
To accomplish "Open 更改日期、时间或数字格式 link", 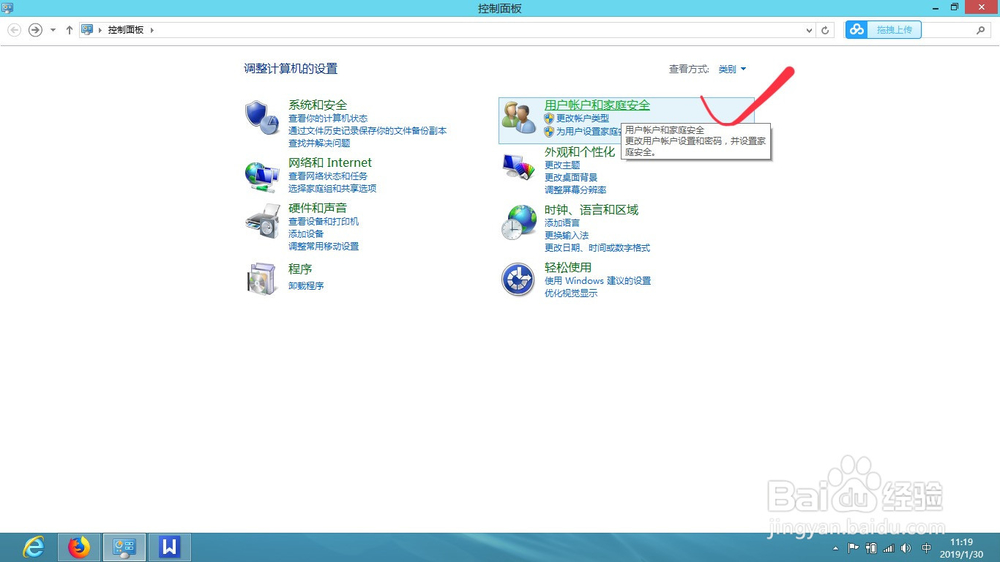I will (x=597, y=248).
